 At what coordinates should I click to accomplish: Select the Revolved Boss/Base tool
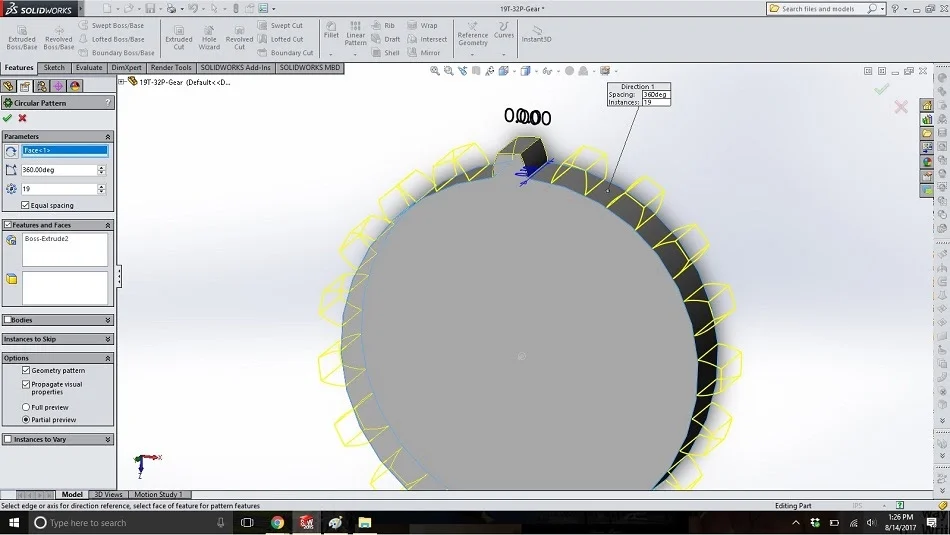point(59,38)
